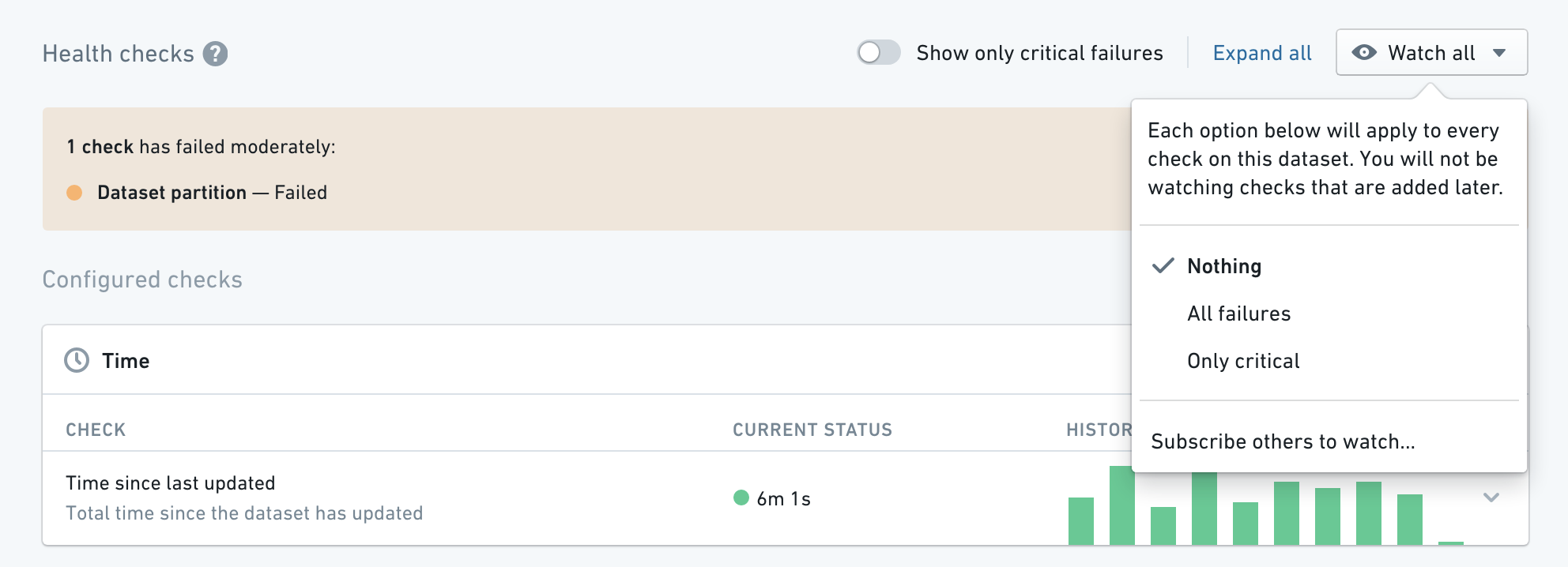1568x567 pixels.
Task: Click the Expand all link
Action: click(x=1261, y=53)
